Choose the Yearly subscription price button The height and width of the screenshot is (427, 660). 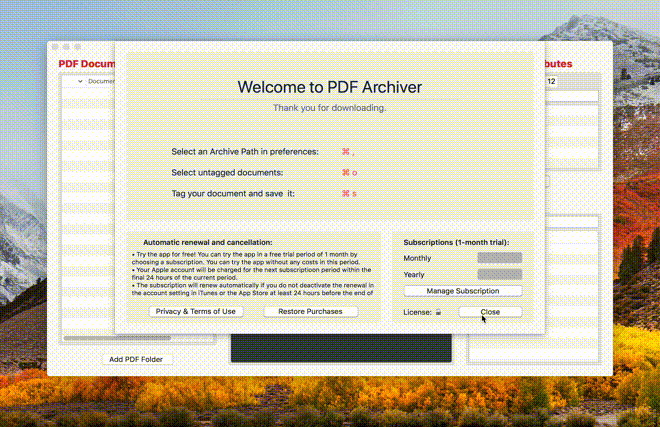tap(500, 275)
